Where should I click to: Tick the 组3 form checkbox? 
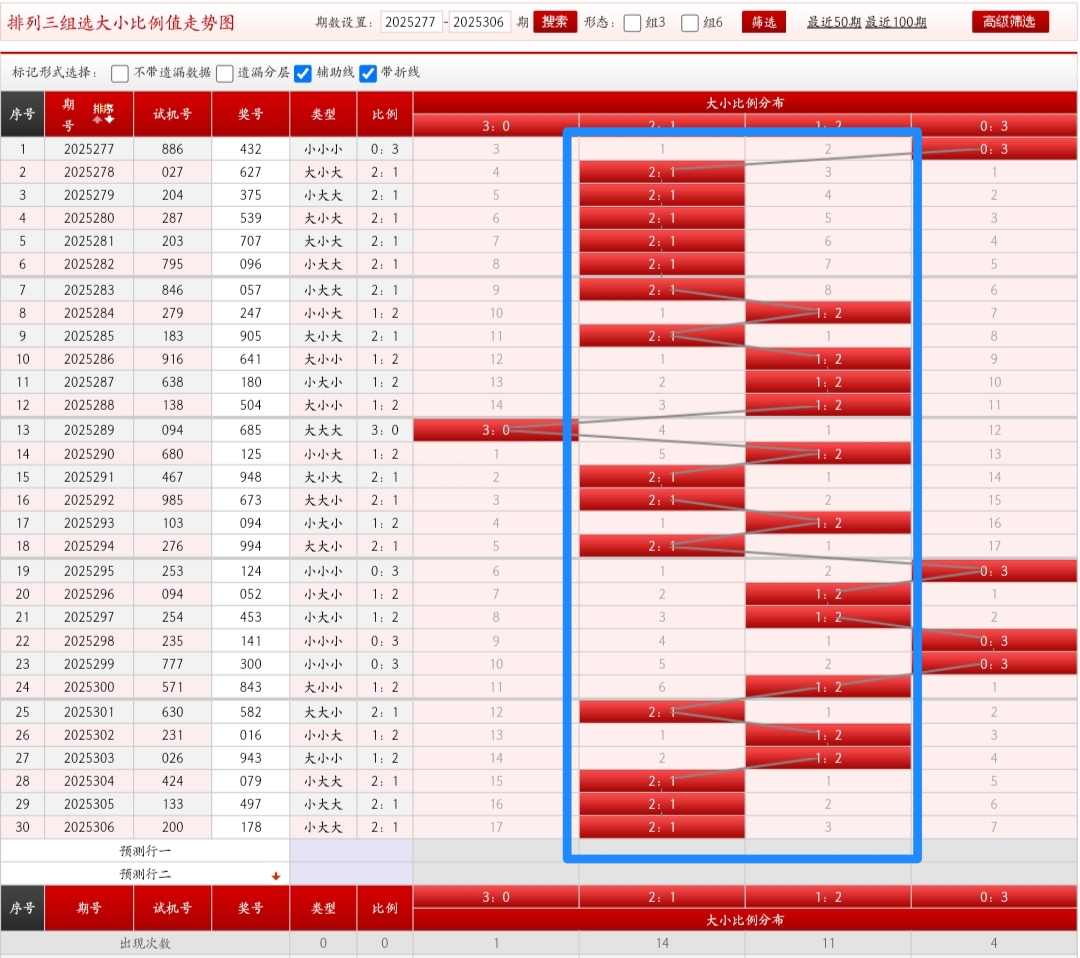(x=632, y=23)
